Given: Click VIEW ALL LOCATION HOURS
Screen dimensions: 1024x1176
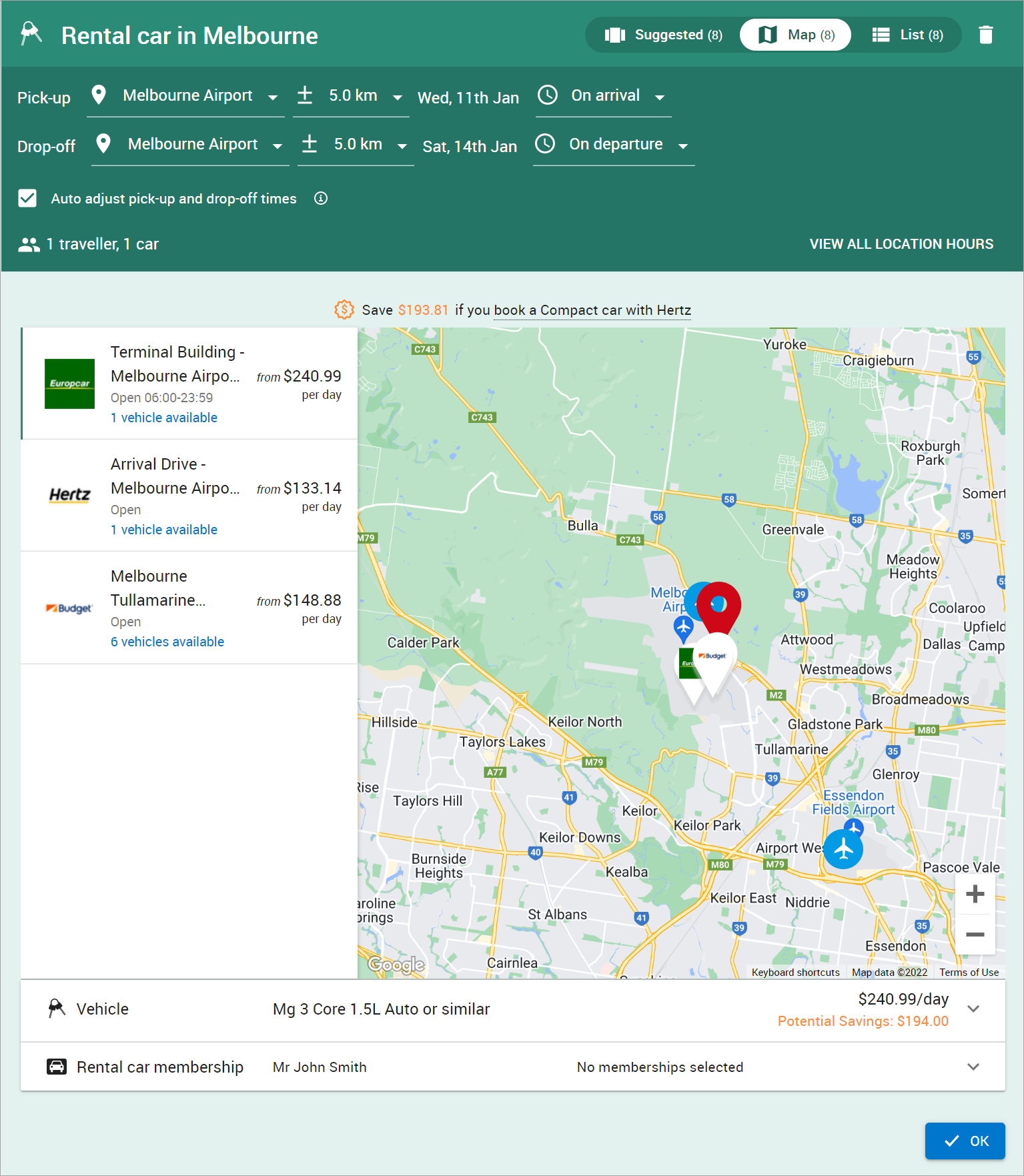Looking at the screenshot, I should 901,244.
